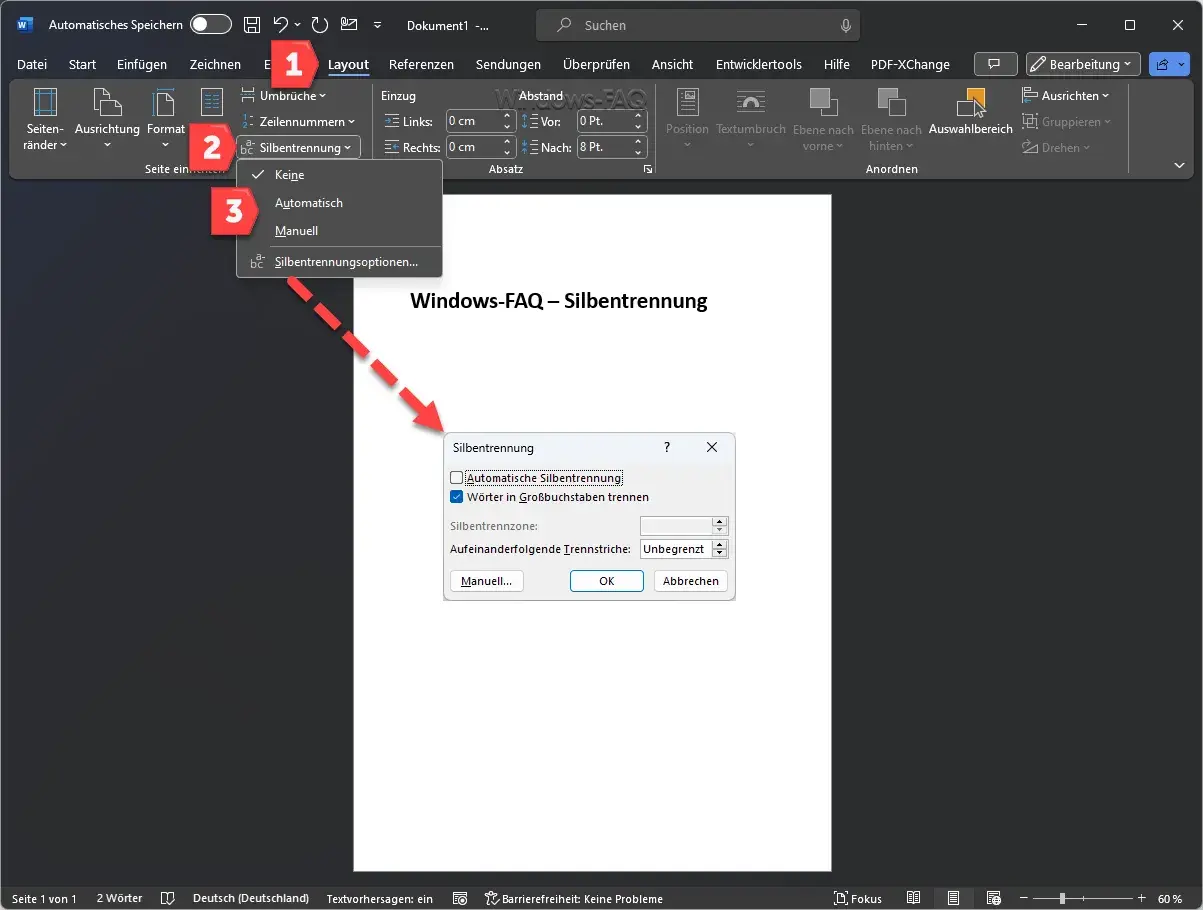Open the comments speech bubble button
Image resolution: width=1203 pixels, height=910 pixels.
tap(995, 64)
